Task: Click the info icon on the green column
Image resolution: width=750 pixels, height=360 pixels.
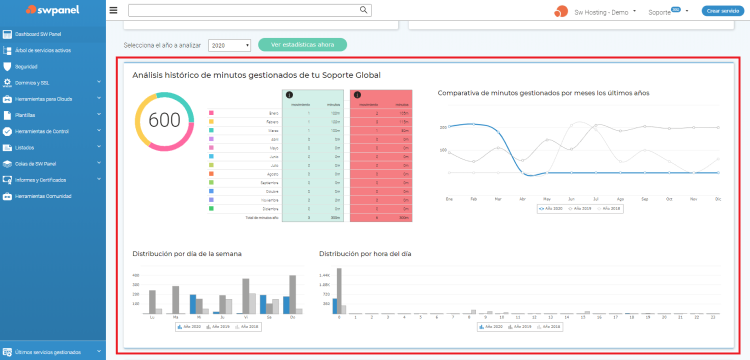Action: coord(289,95)
